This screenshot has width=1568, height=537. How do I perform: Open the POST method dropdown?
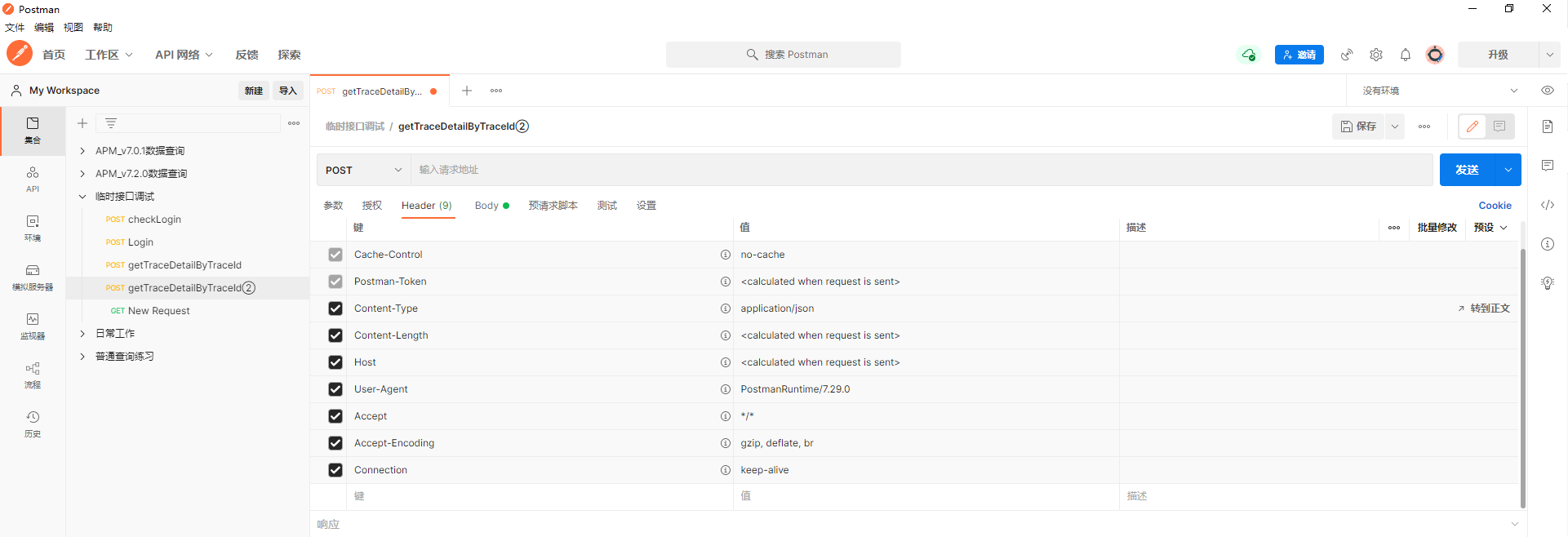point(363,170)
